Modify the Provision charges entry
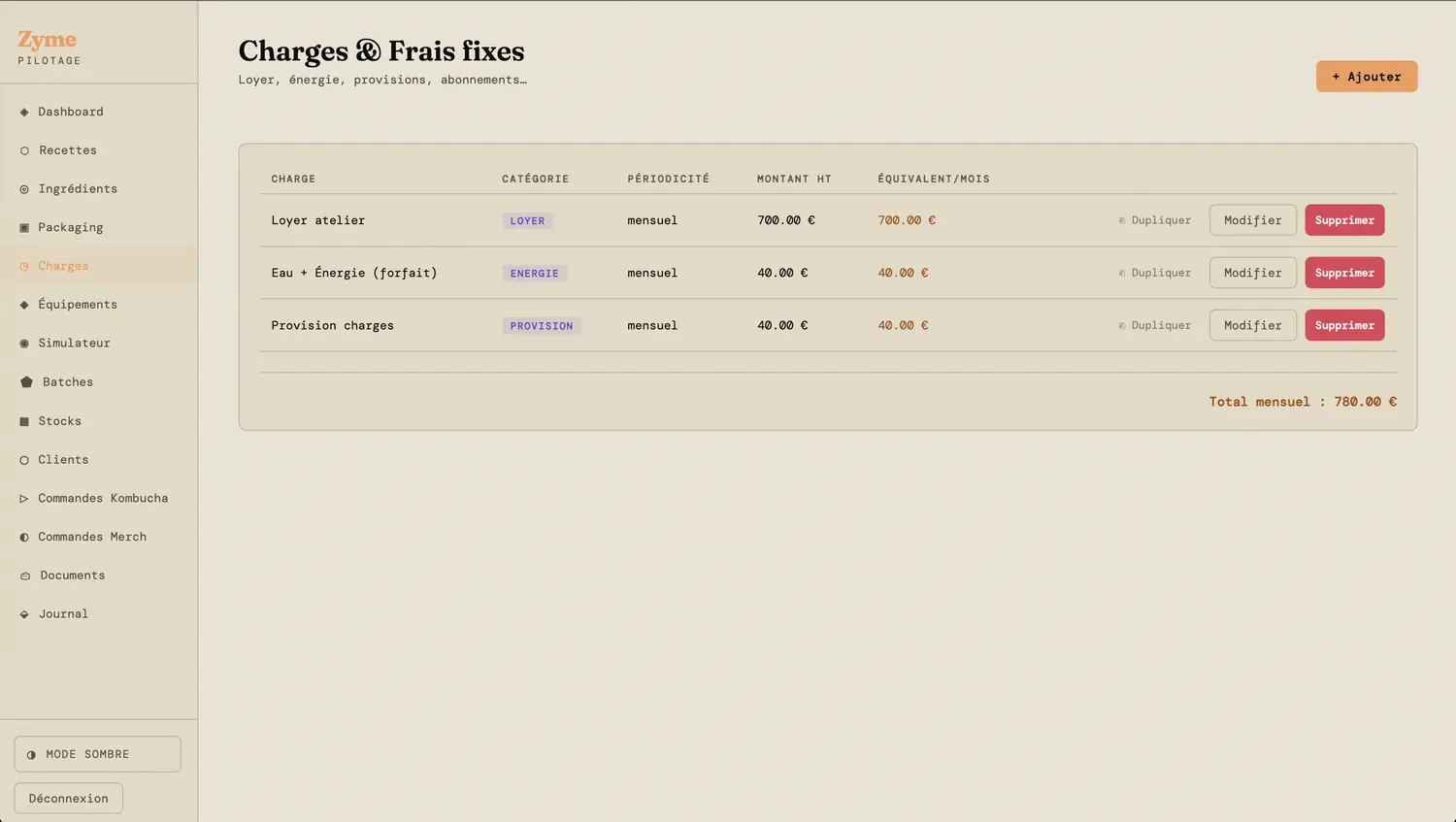This screenshot has width=1456, height=822. point(1252,325)
